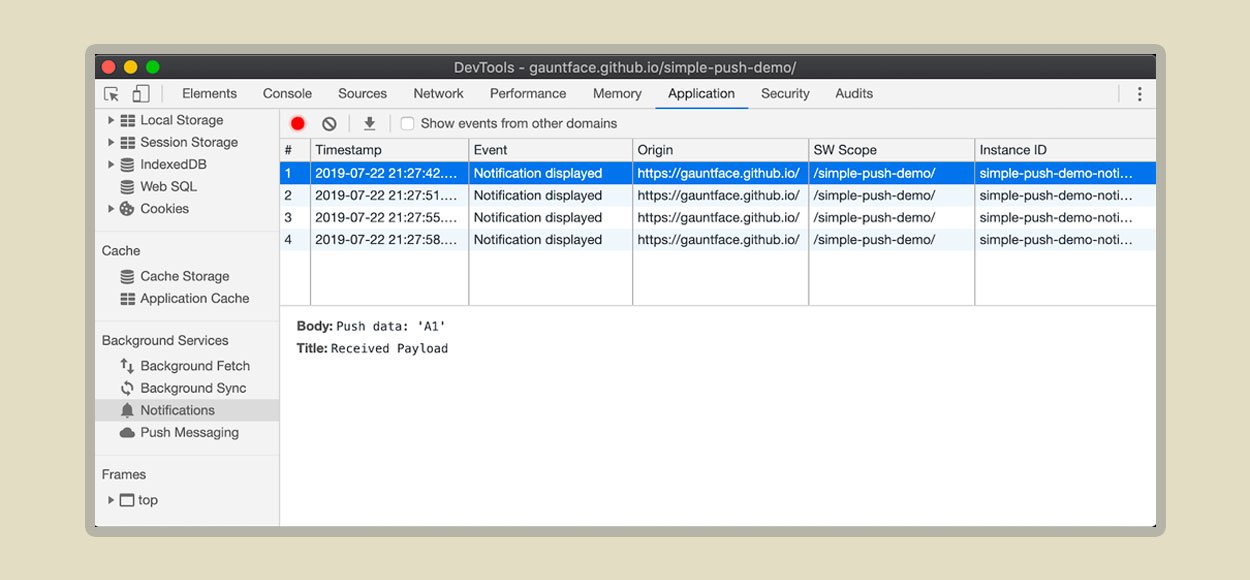Select event row with timestamp 21:27:51
The image size is (1250, 580).
pyautogui.click(x=717, y=195)
